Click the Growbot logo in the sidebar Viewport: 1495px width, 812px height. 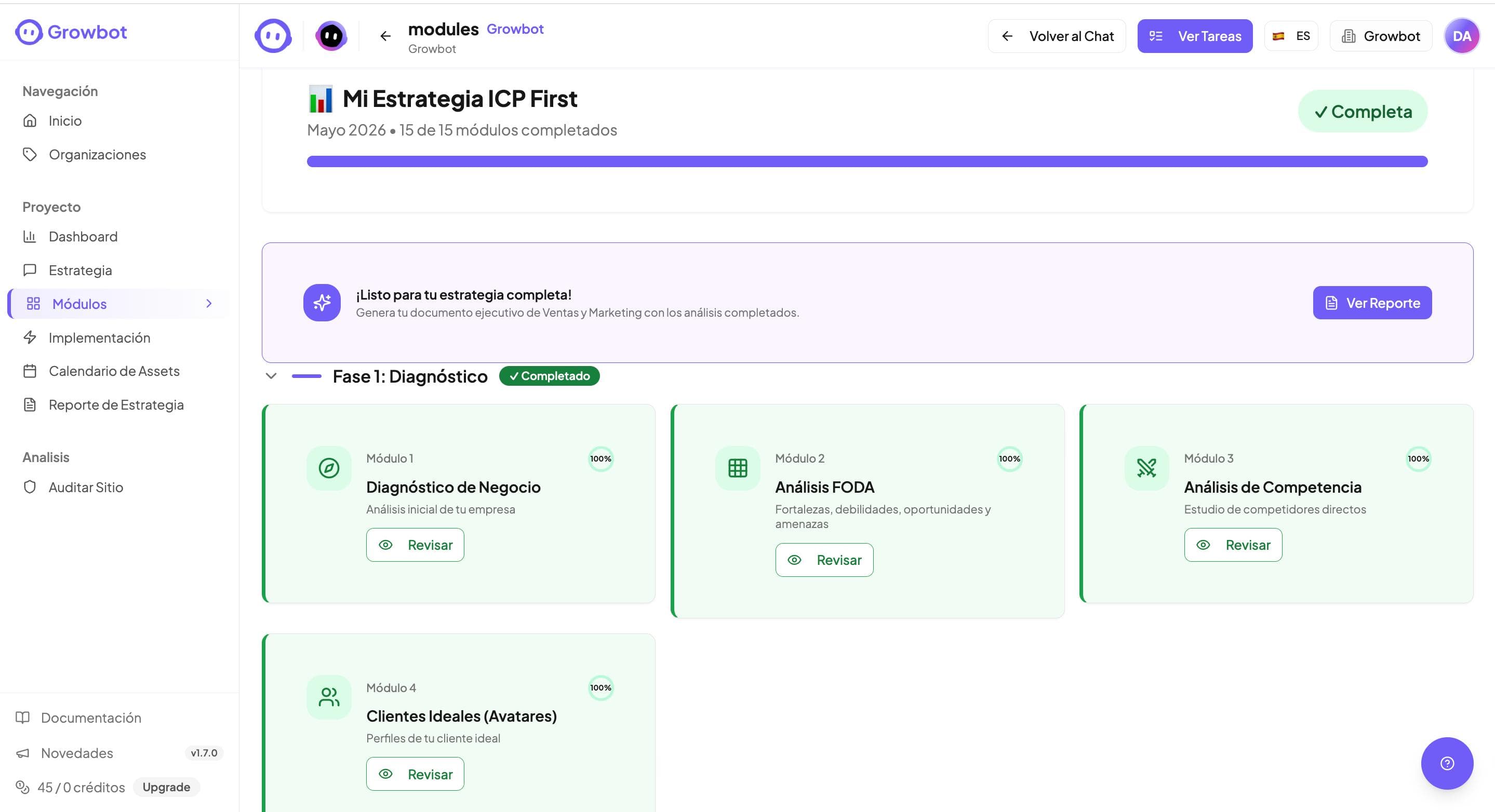(x=71, y=32)
